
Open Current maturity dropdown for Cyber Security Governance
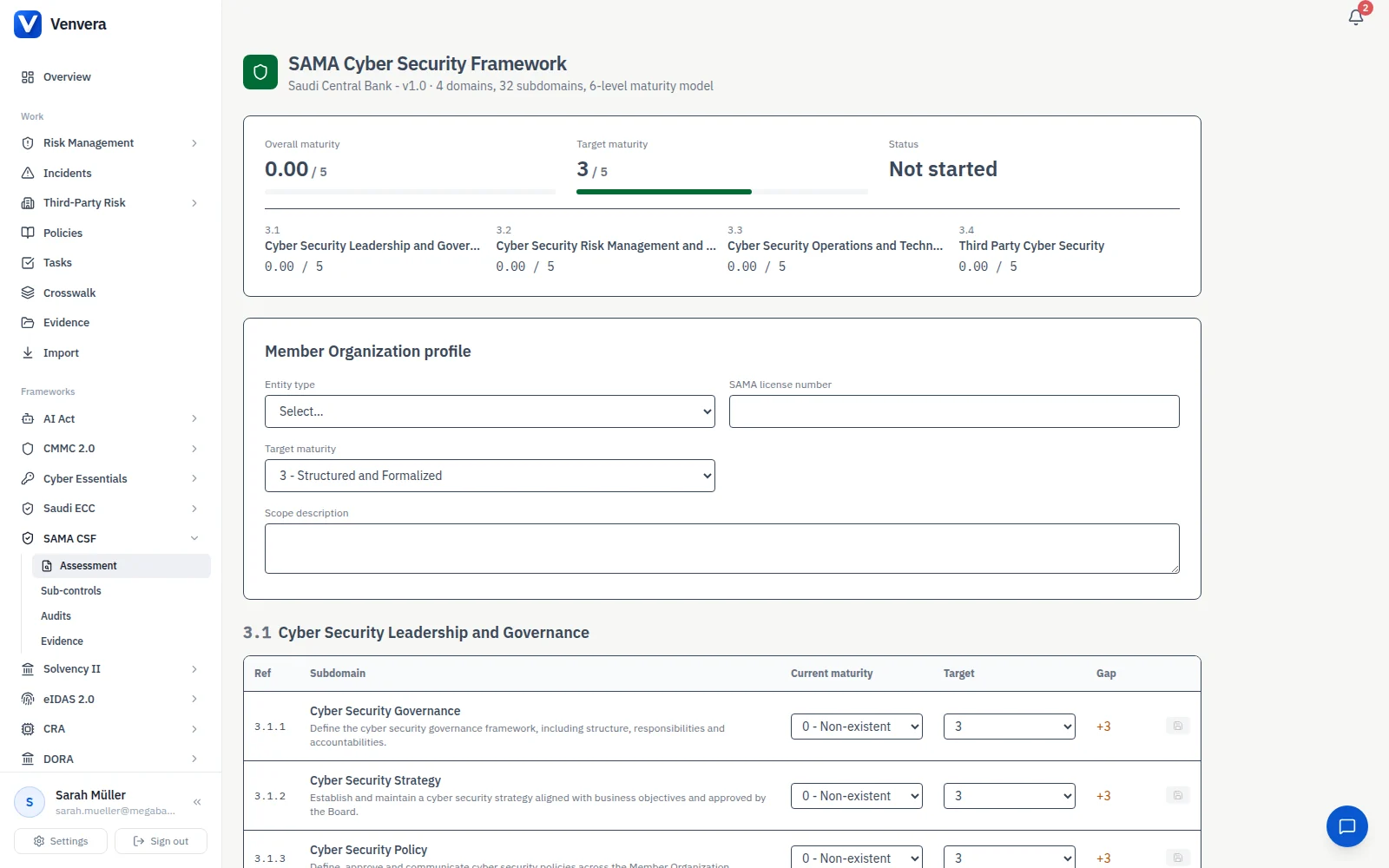click(857, 727)
